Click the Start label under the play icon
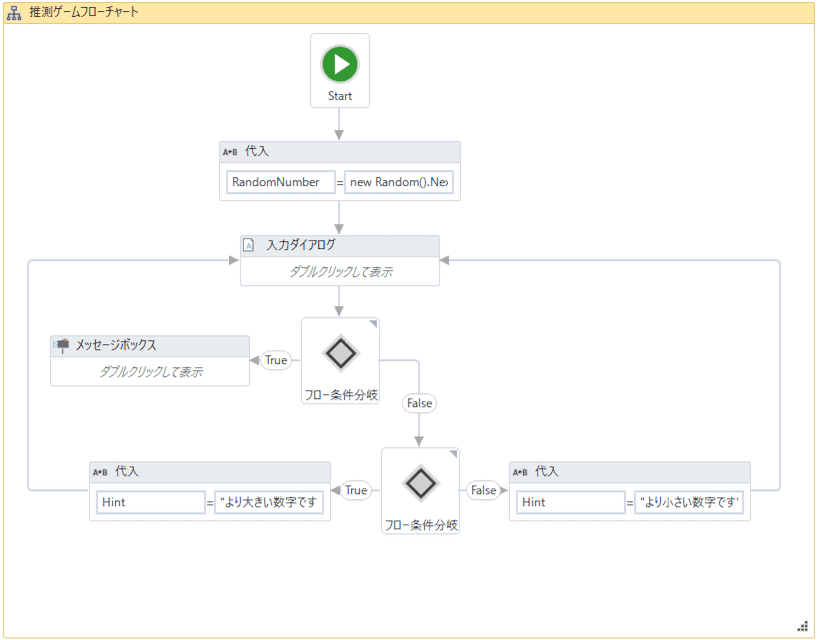This screenshot has width=818, height=640. pos(340,96)
